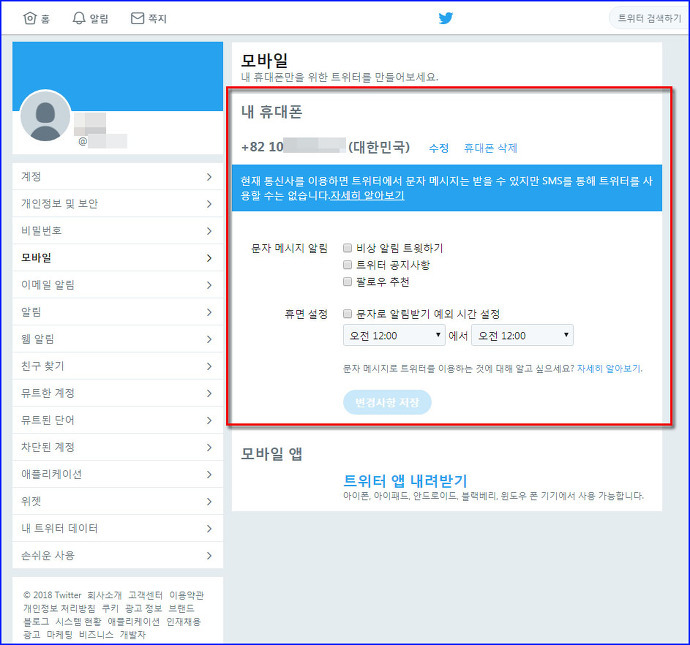
Task: Open the 알림 settings item in sidebar
Action: 117,312
